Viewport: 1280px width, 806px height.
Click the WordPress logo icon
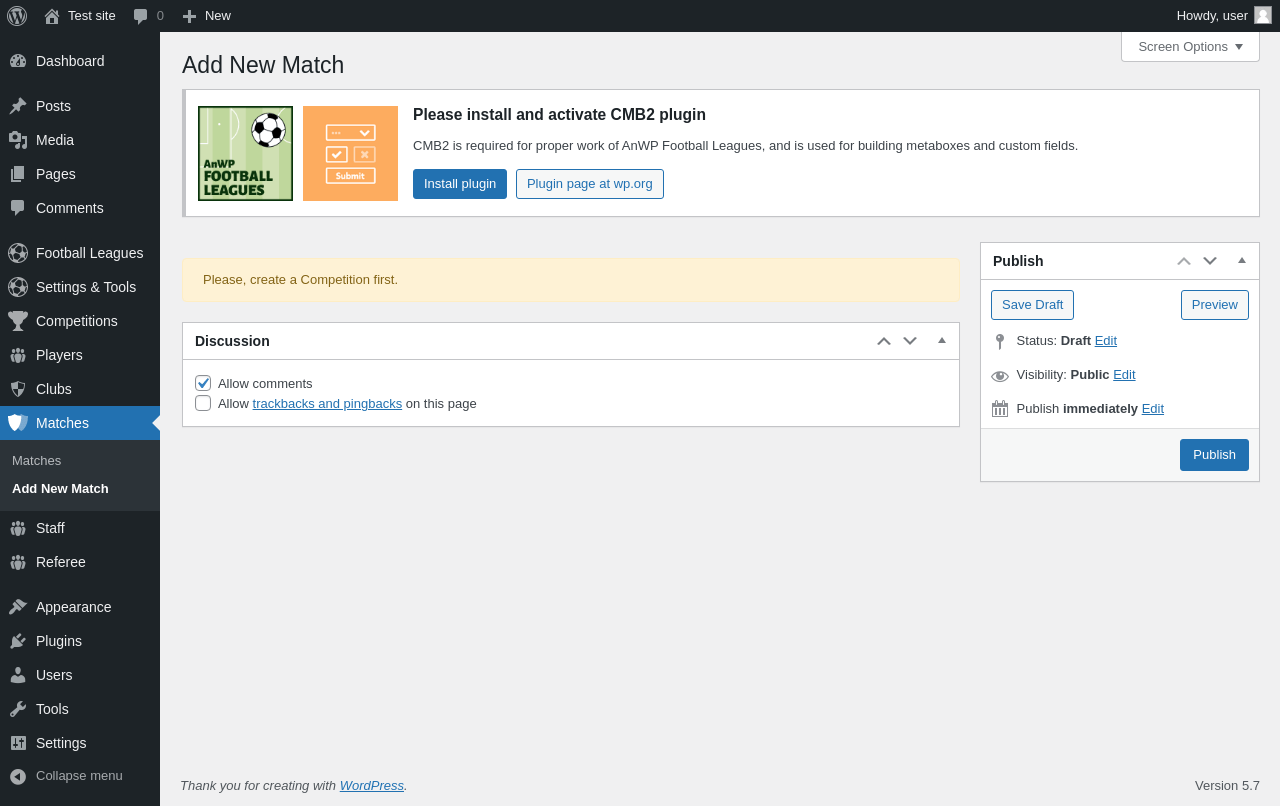[17, 16]
